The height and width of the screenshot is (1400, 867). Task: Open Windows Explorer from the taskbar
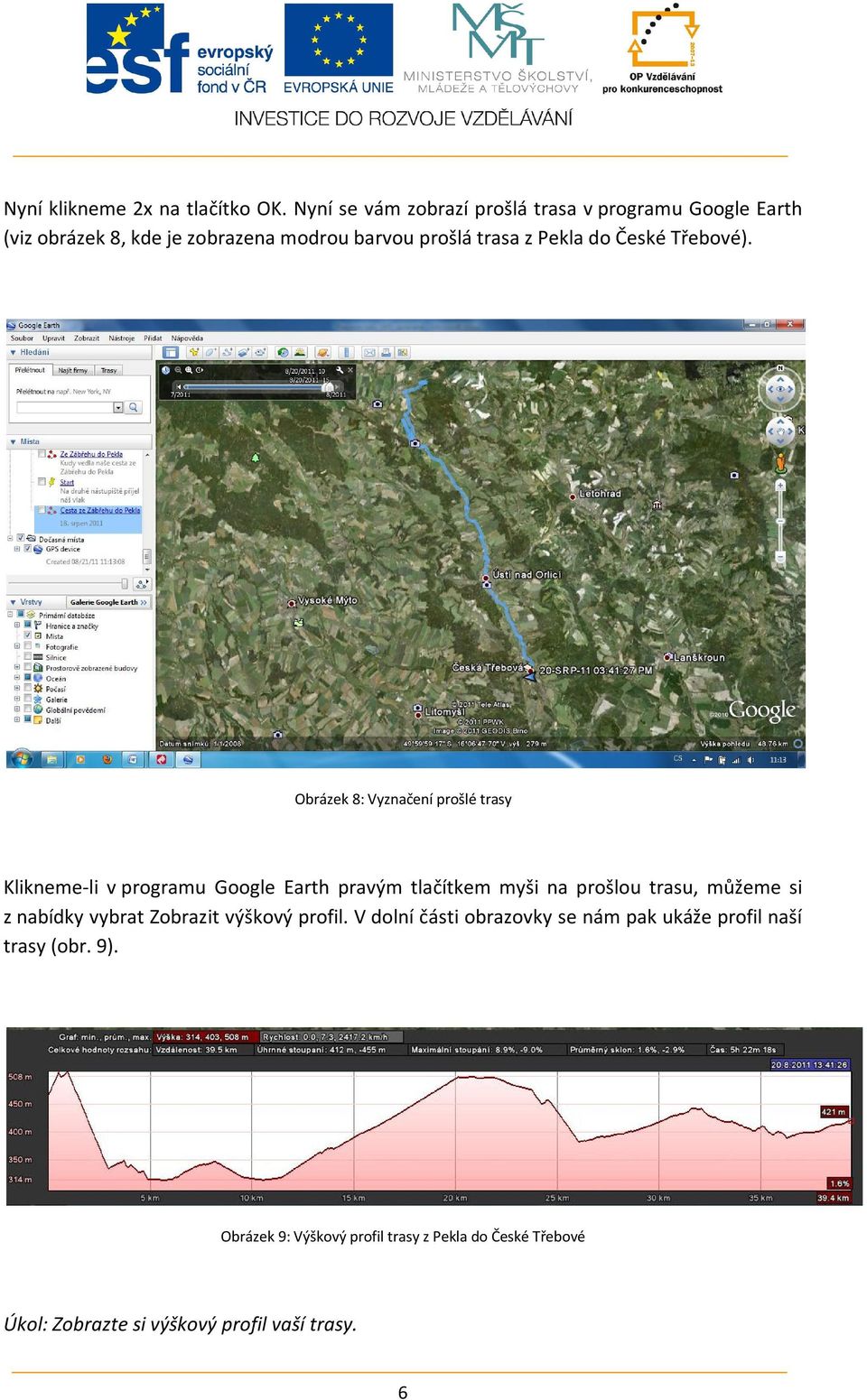[x=51, y=759]
